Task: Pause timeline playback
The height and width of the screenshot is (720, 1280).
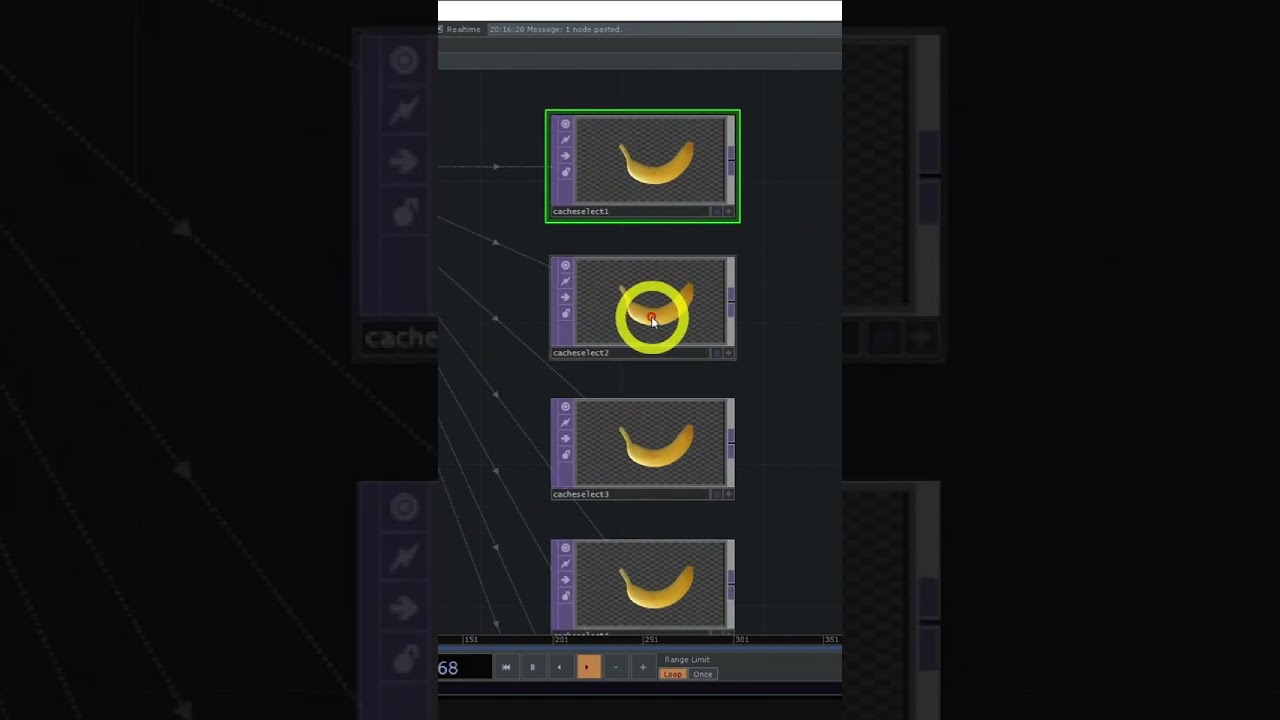Action: click(532, 667)
